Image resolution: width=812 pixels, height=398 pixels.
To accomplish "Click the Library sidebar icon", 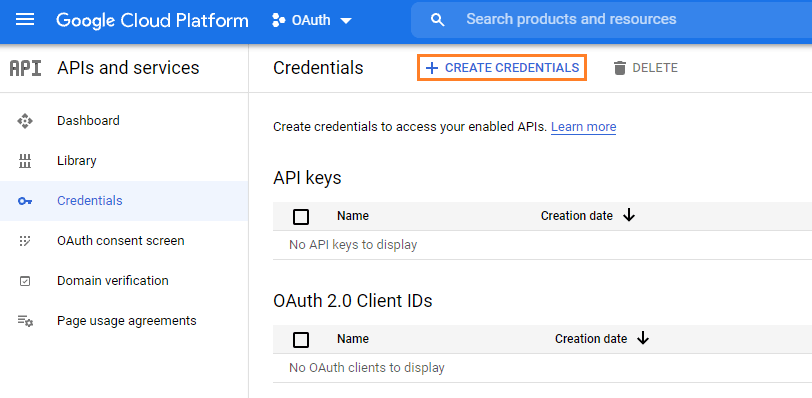I will pos(25,161).
